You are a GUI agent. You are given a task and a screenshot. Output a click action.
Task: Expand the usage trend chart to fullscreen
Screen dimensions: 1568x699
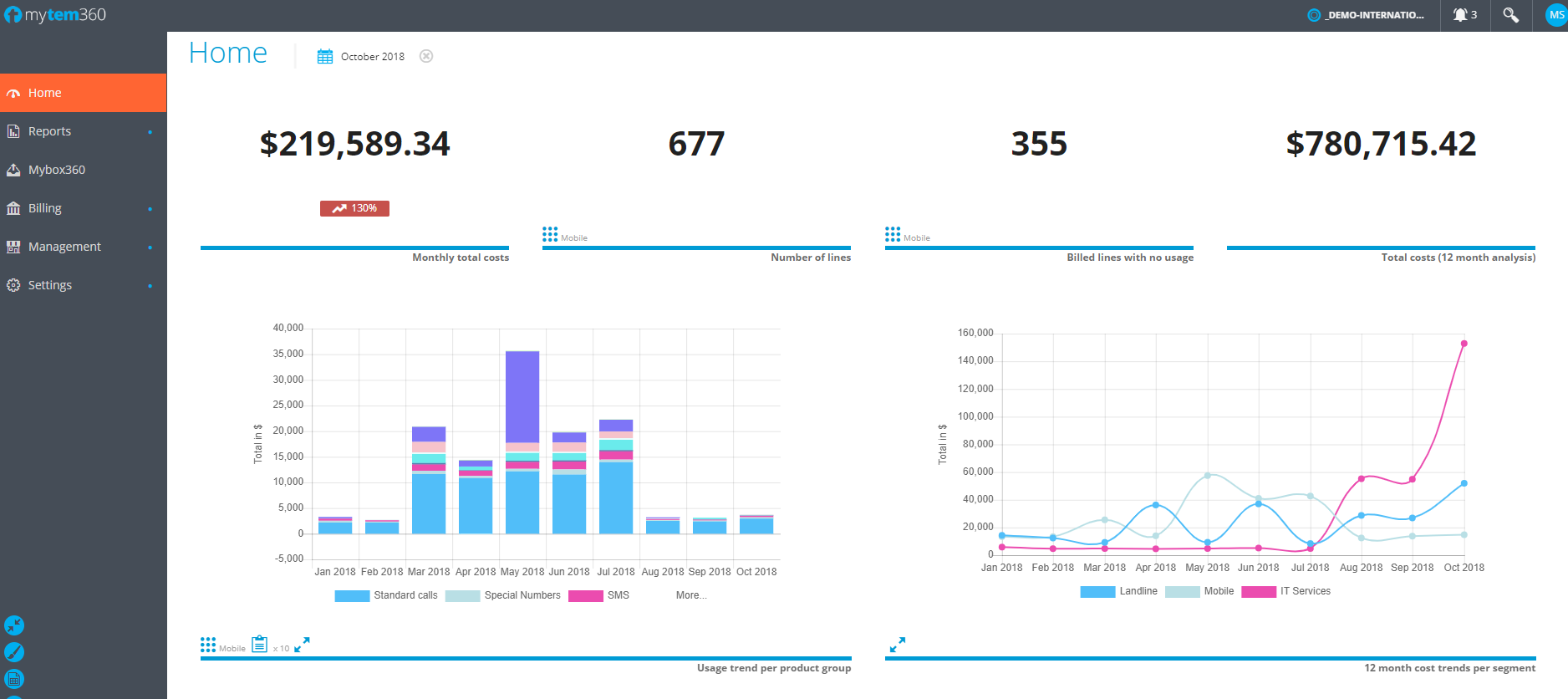[x=302, y=645]
